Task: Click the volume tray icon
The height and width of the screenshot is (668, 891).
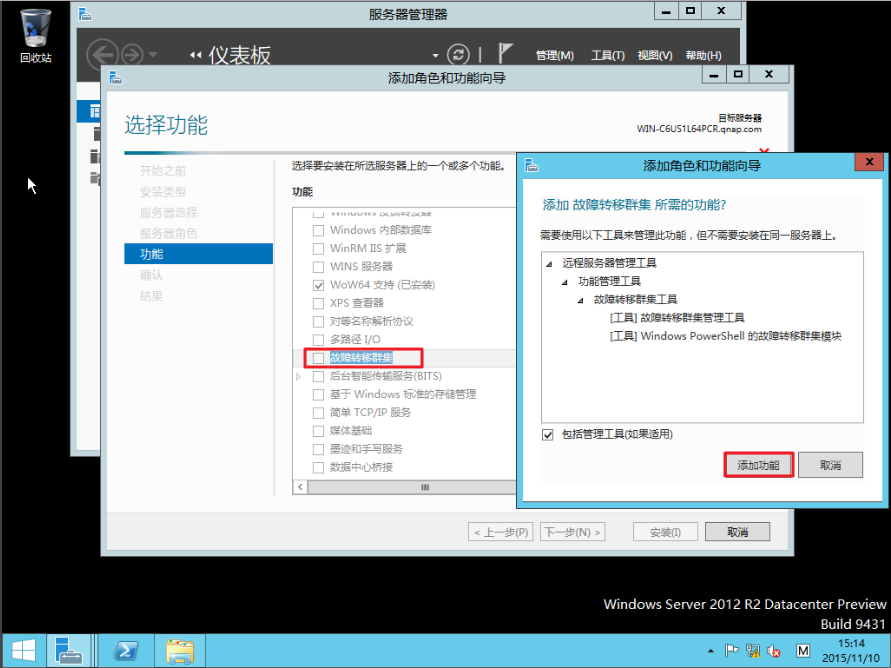Action: click(x=774, y=651)
